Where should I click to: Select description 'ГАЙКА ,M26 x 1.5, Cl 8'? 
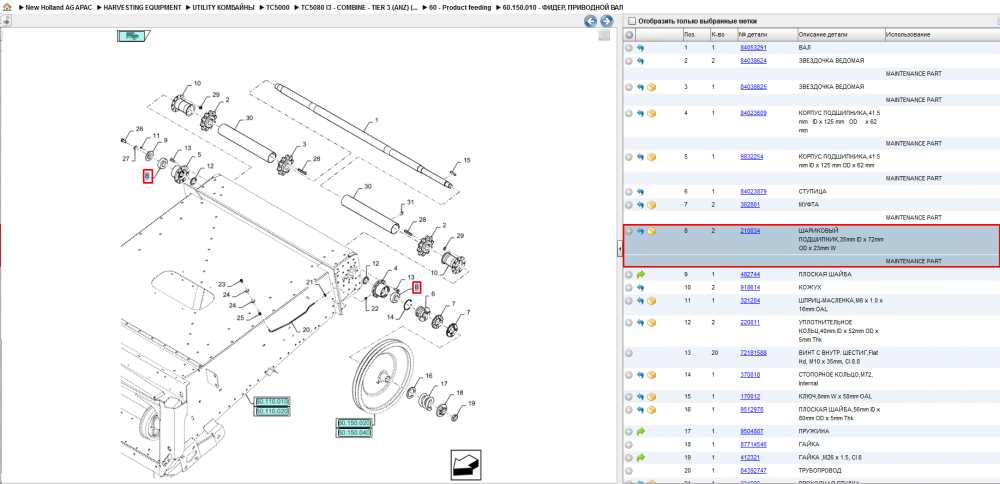click(830, 457)
